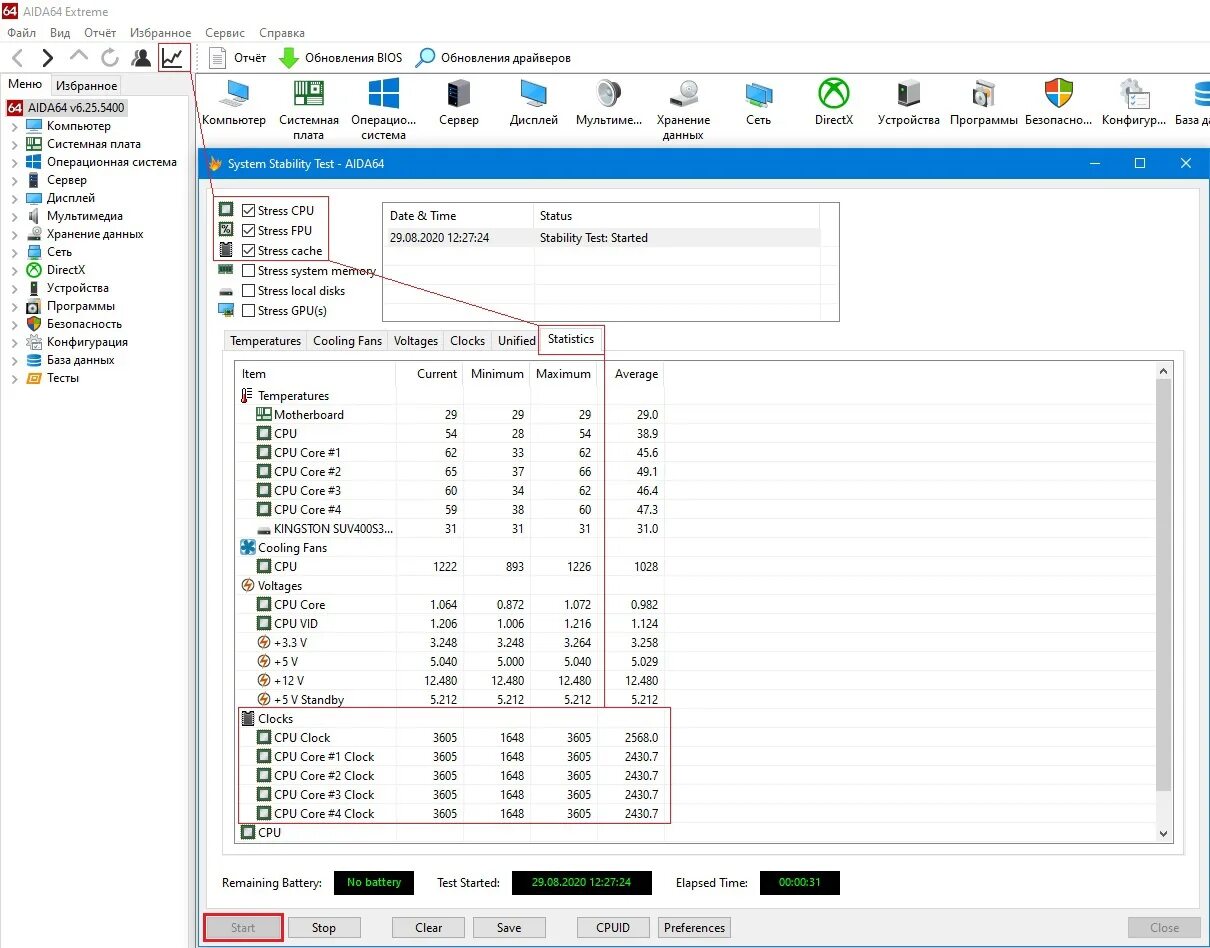Open the Устройства icon in main pane
Image resolution: width=1210 pixels, height=948 pixels.
(909, 103)
